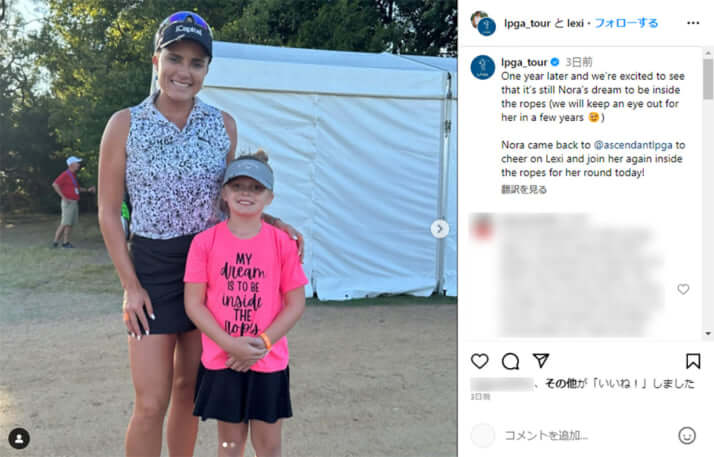Click the comments scrollbar down arrow
This screenshot has width=714, height=457.
click(x=708, y=334)
